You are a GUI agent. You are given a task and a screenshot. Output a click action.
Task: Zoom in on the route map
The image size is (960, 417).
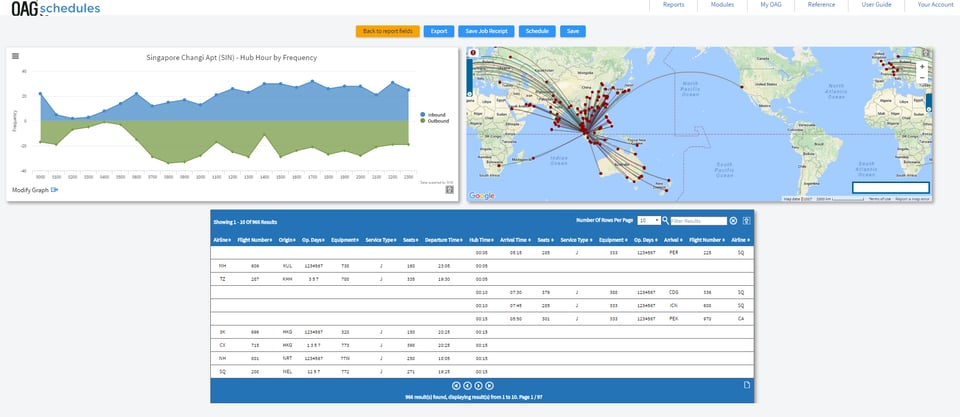point(922,66)
